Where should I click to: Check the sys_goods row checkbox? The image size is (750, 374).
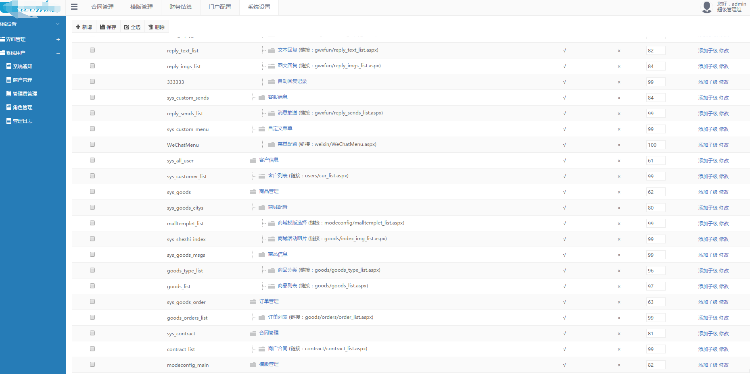click(x=92, y=191)
